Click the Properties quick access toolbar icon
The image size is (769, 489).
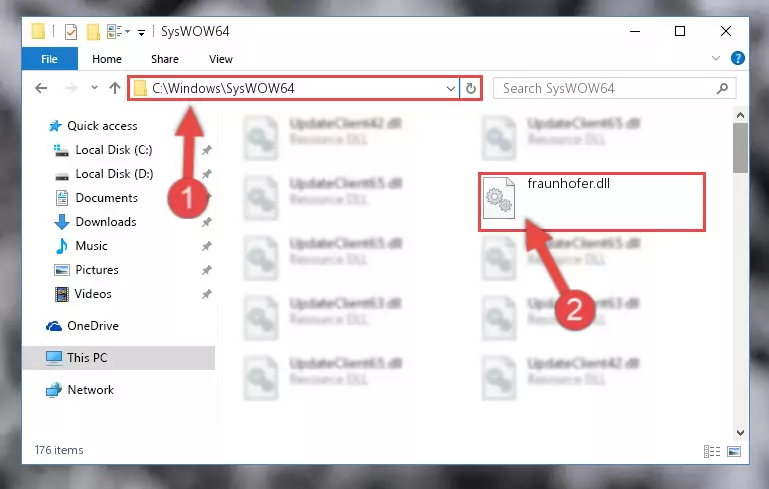coord(71,32)
